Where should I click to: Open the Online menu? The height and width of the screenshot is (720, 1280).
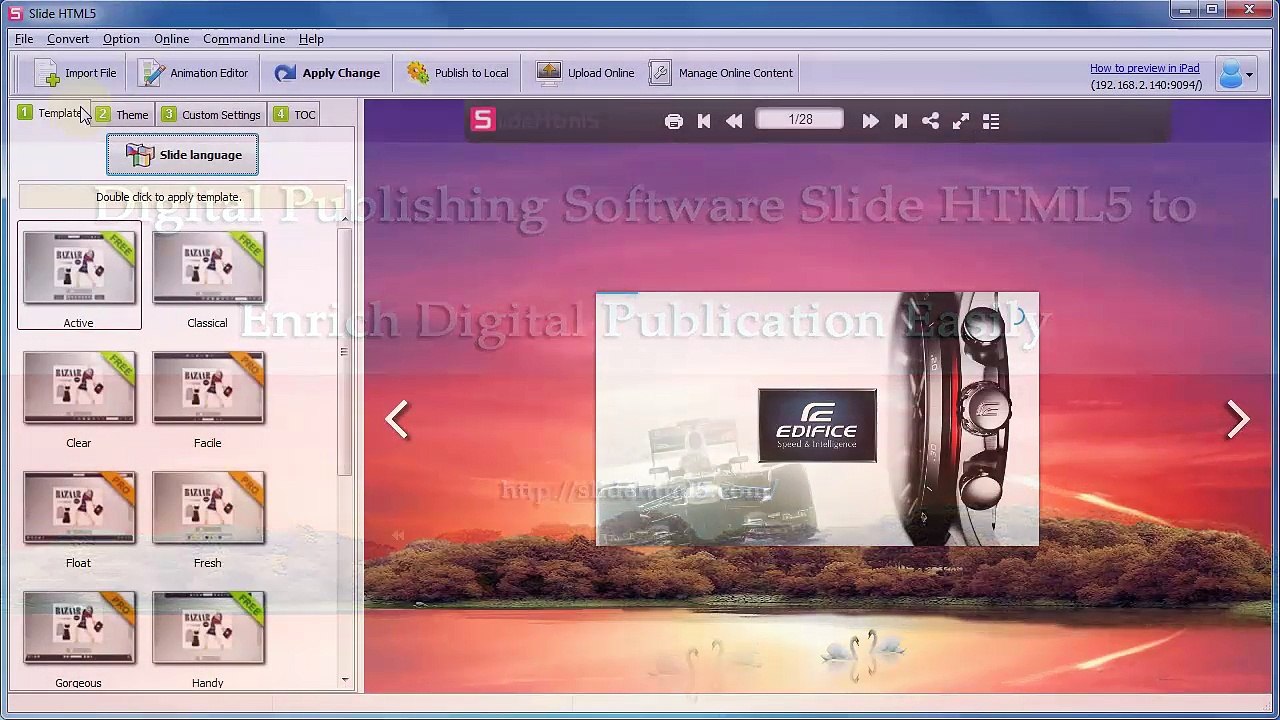tap(171, 39)
